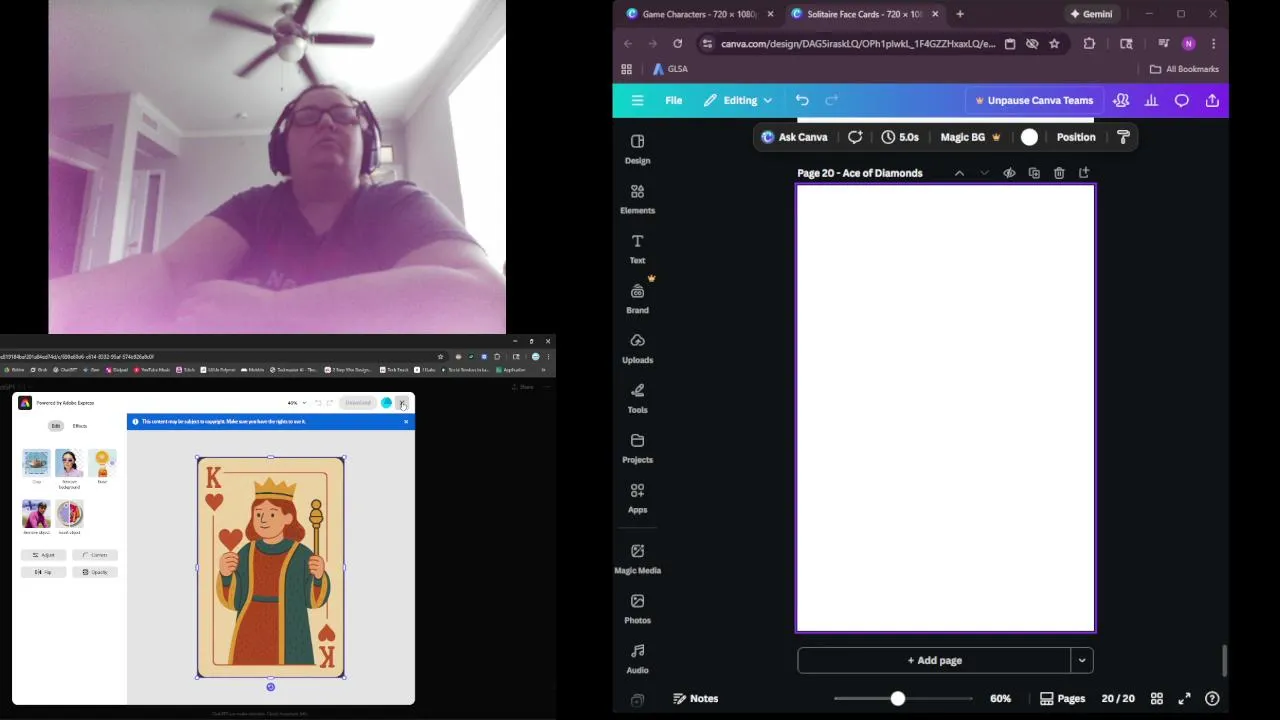Open the Photos panel
1280x720 pixels.
[637, 609]
